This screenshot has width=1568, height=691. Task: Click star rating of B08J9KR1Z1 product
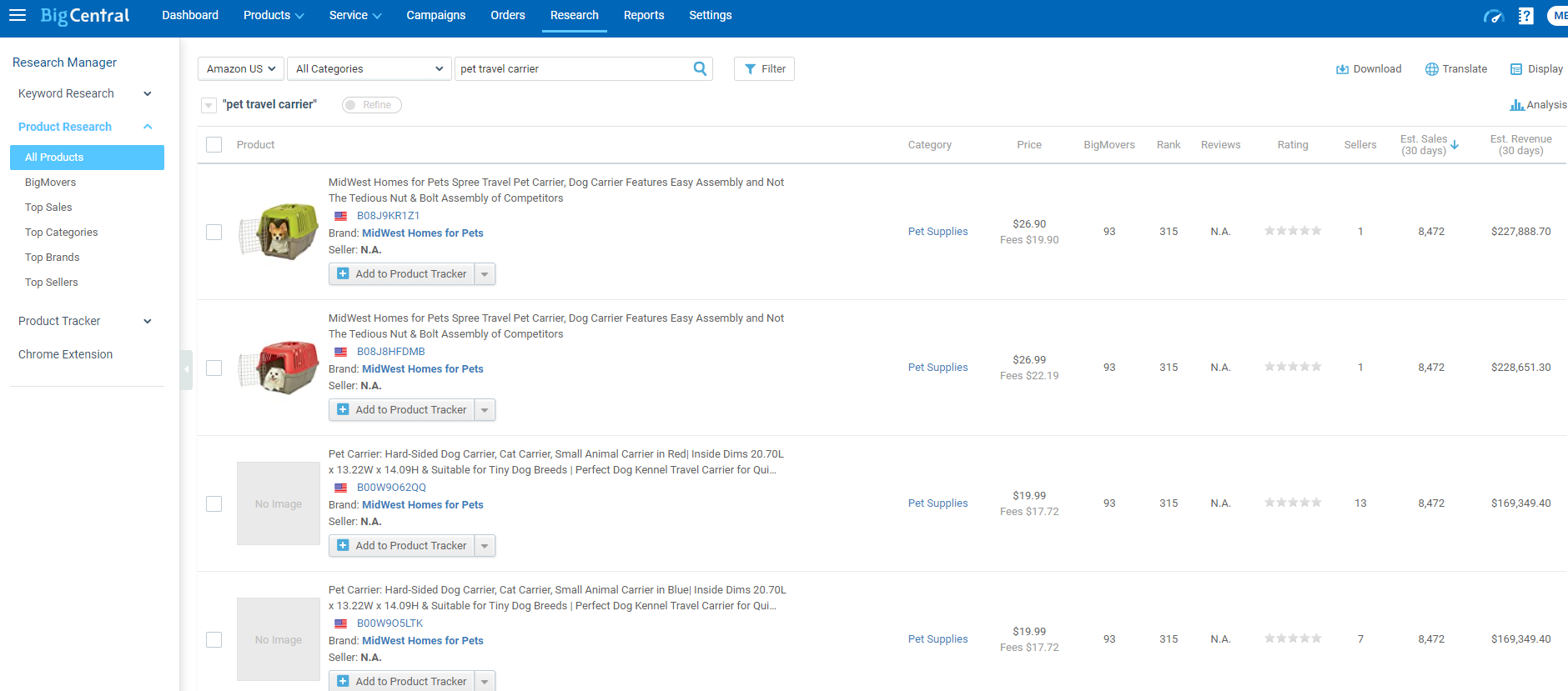point(1293,231)
